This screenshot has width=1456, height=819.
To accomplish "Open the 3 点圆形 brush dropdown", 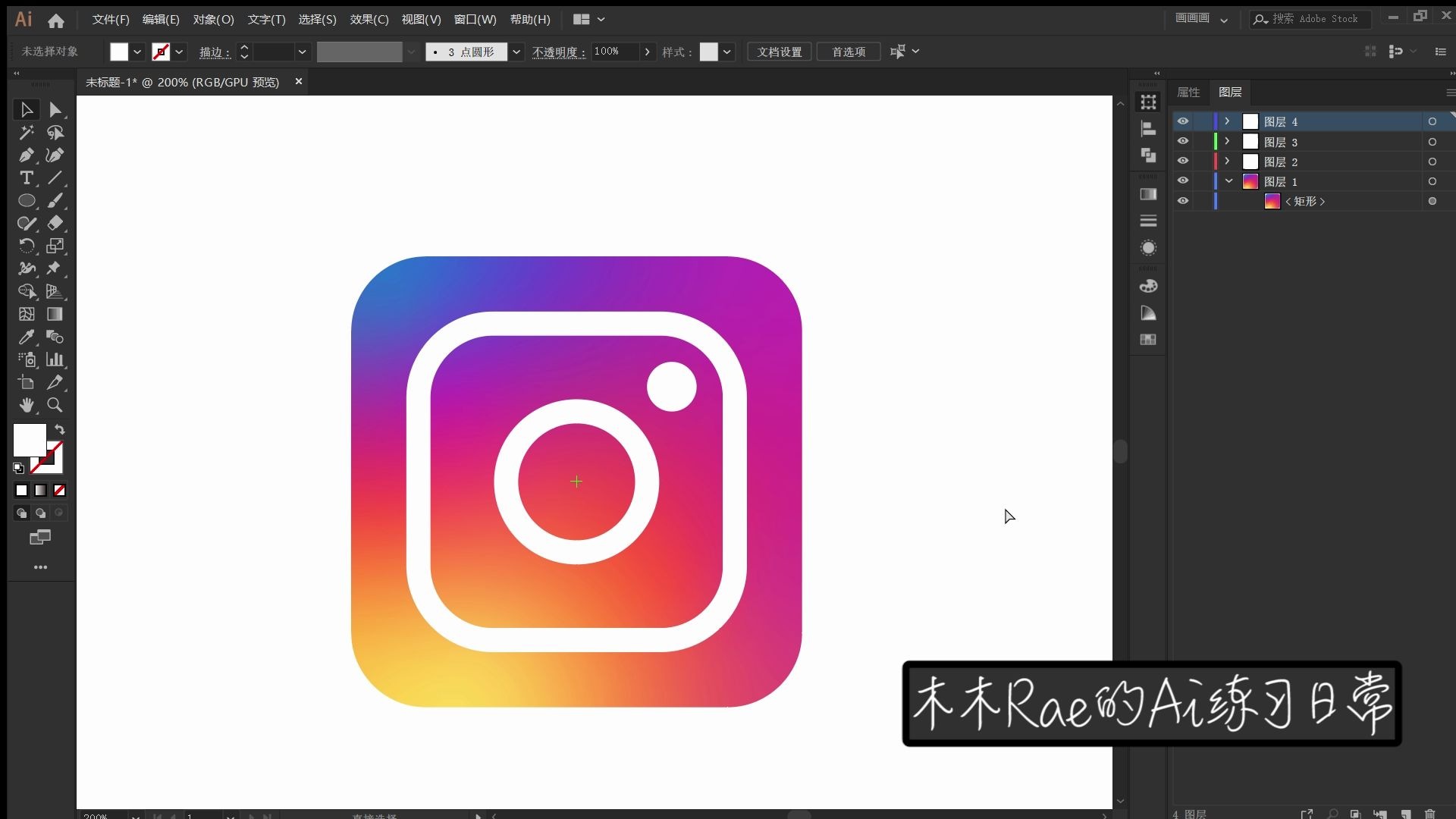I will point(516,52).
